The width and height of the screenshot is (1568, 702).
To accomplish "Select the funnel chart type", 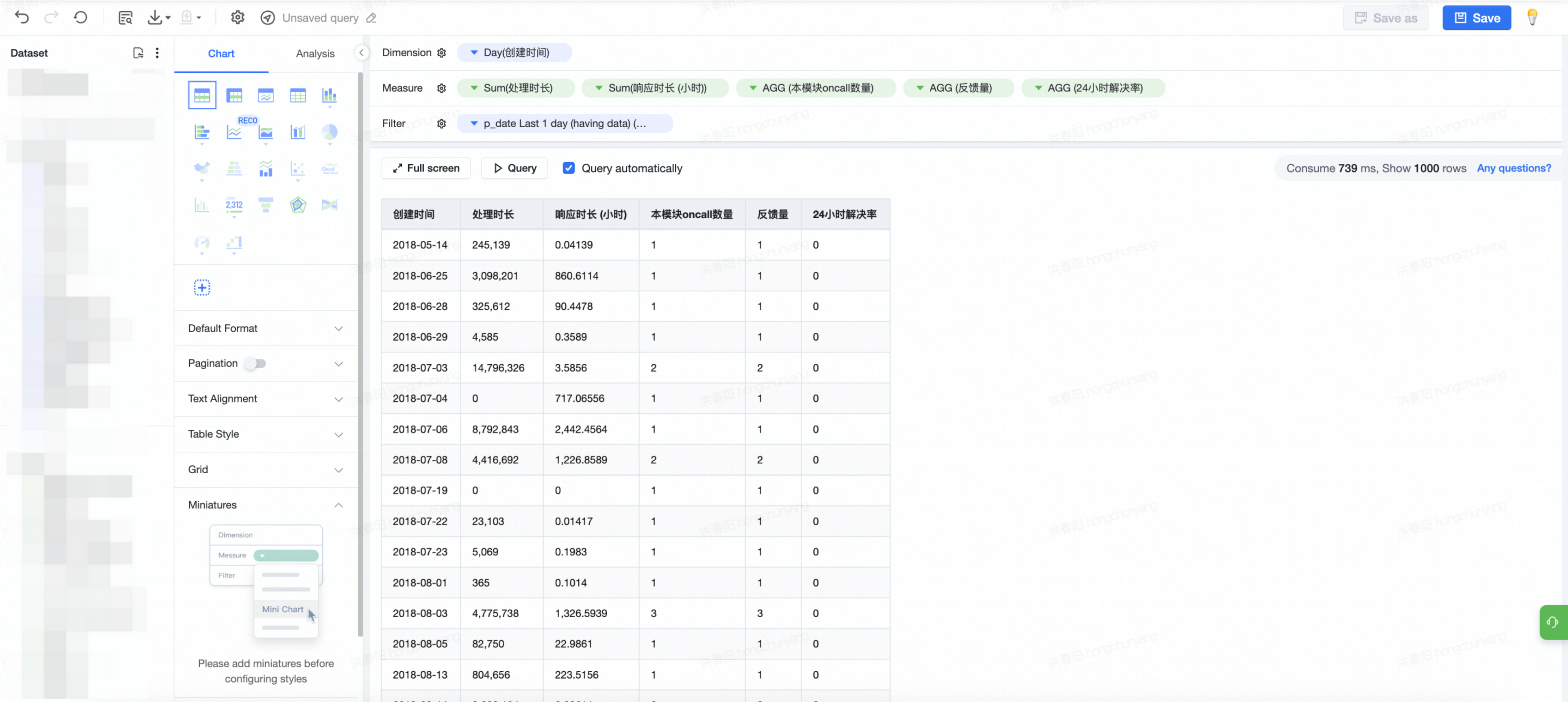I will (266, 205).
